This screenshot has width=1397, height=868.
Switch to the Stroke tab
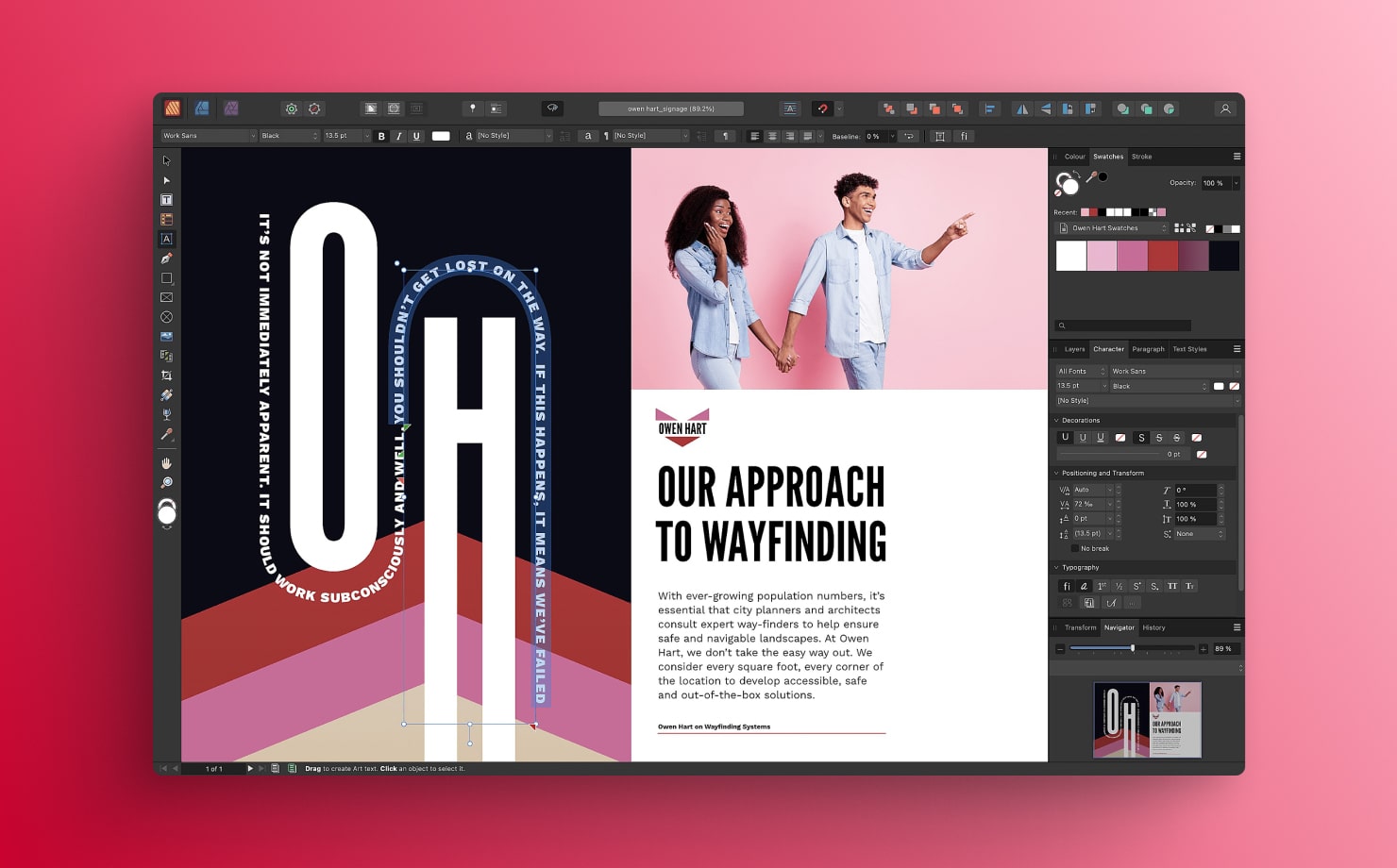tap(1141, 157)
